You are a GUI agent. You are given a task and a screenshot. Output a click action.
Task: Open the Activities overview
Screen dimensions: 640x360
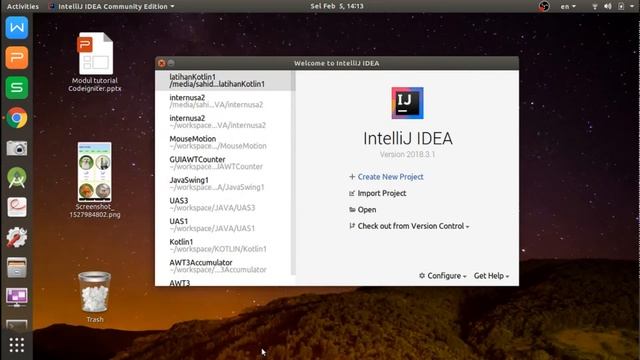(23, 6)
